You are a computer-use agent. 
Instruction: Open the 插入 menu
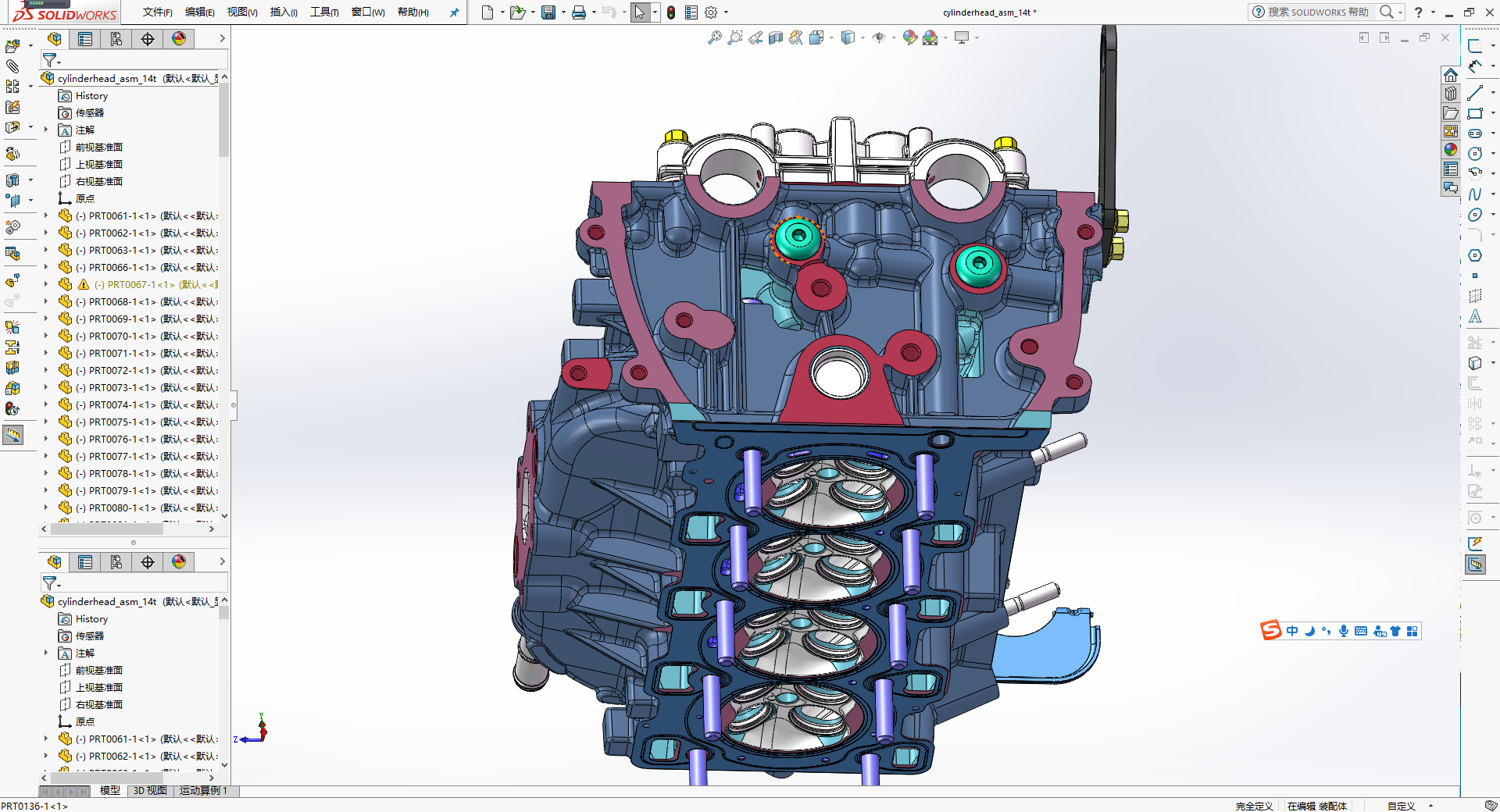(284, 12)
